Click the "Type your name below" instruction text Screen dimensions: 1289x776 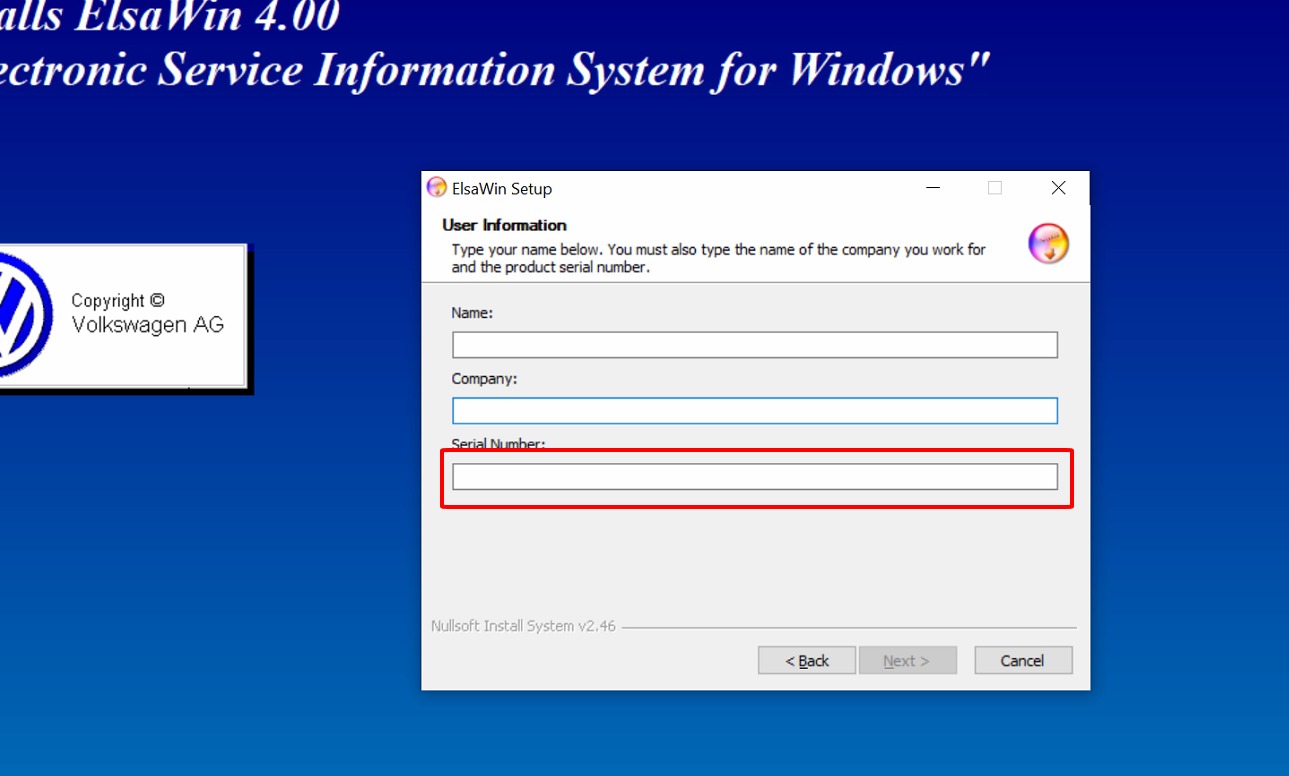tap(718, 258)
